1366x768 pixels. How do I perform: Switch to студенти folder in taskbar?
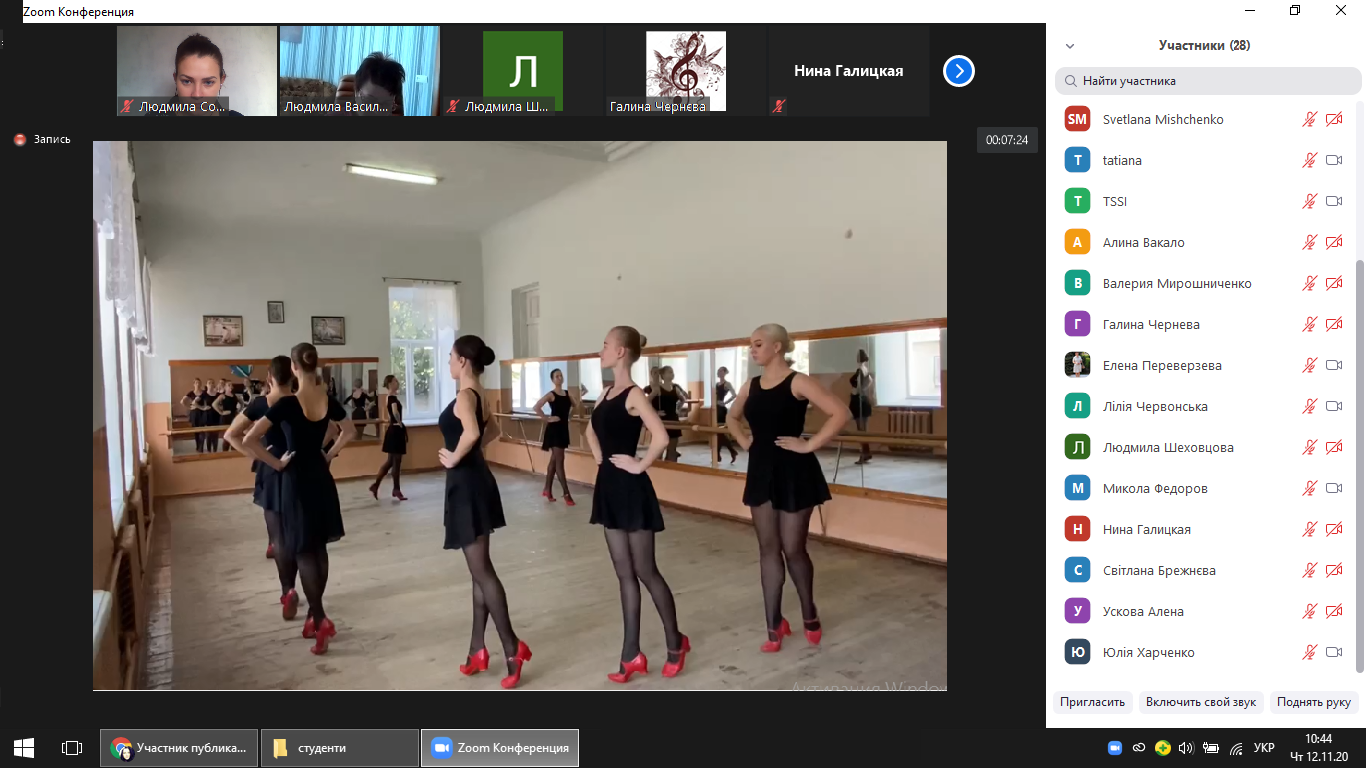(x=340, y=748)
